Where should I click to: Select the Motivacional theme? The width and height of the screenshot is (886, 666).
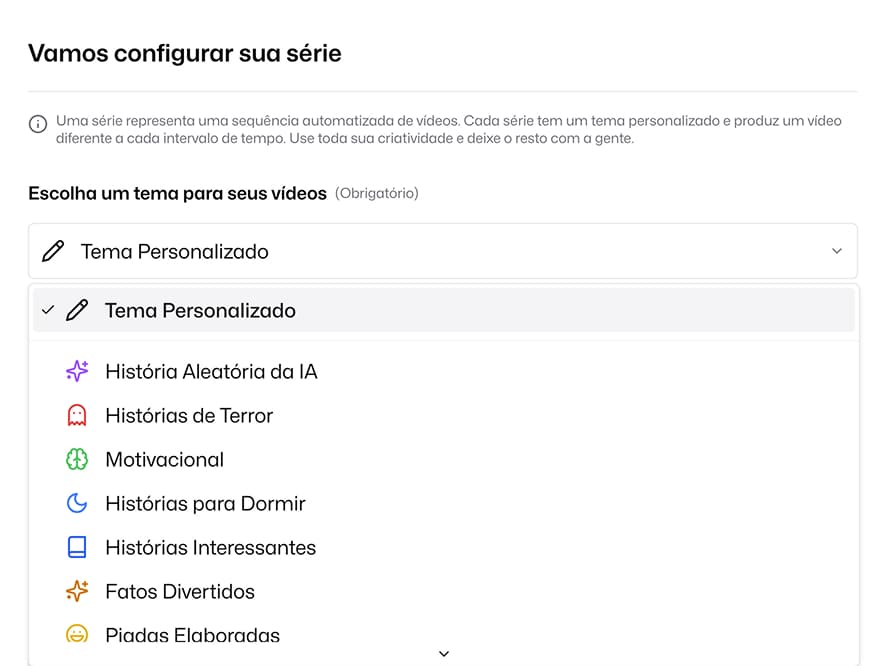coord(444,459)
